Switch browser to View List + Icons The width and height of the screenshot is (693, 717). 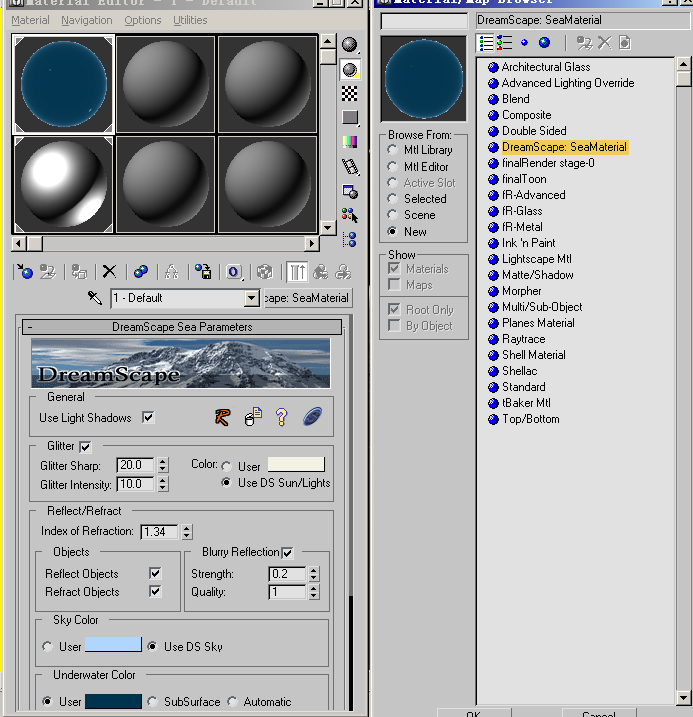tap(505, 43)
